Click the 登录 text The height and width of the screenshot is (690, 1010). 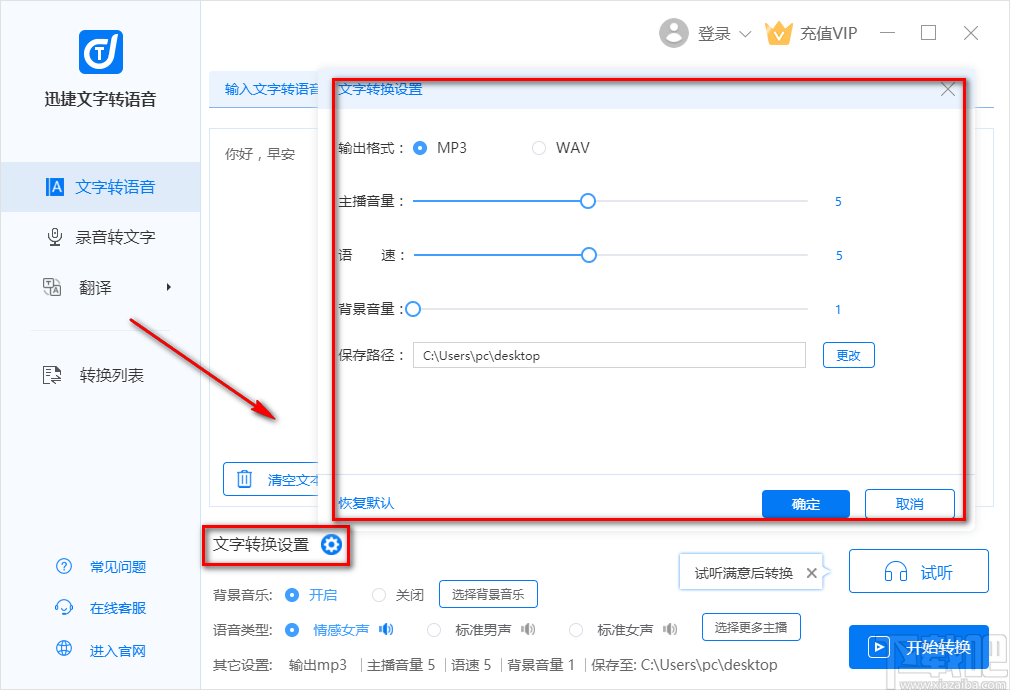click(714, 34)
